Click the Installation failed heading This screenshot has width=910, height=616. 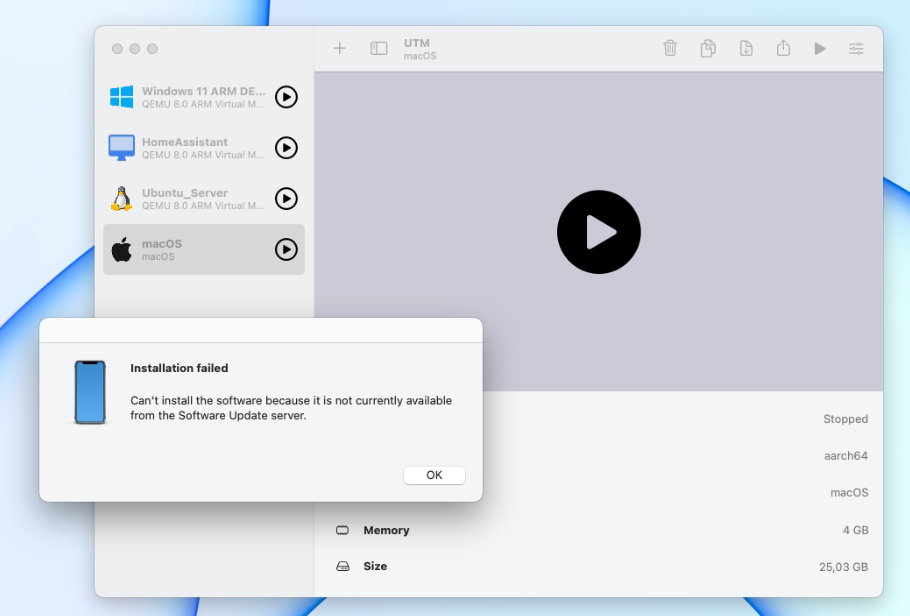coord(179,368)
